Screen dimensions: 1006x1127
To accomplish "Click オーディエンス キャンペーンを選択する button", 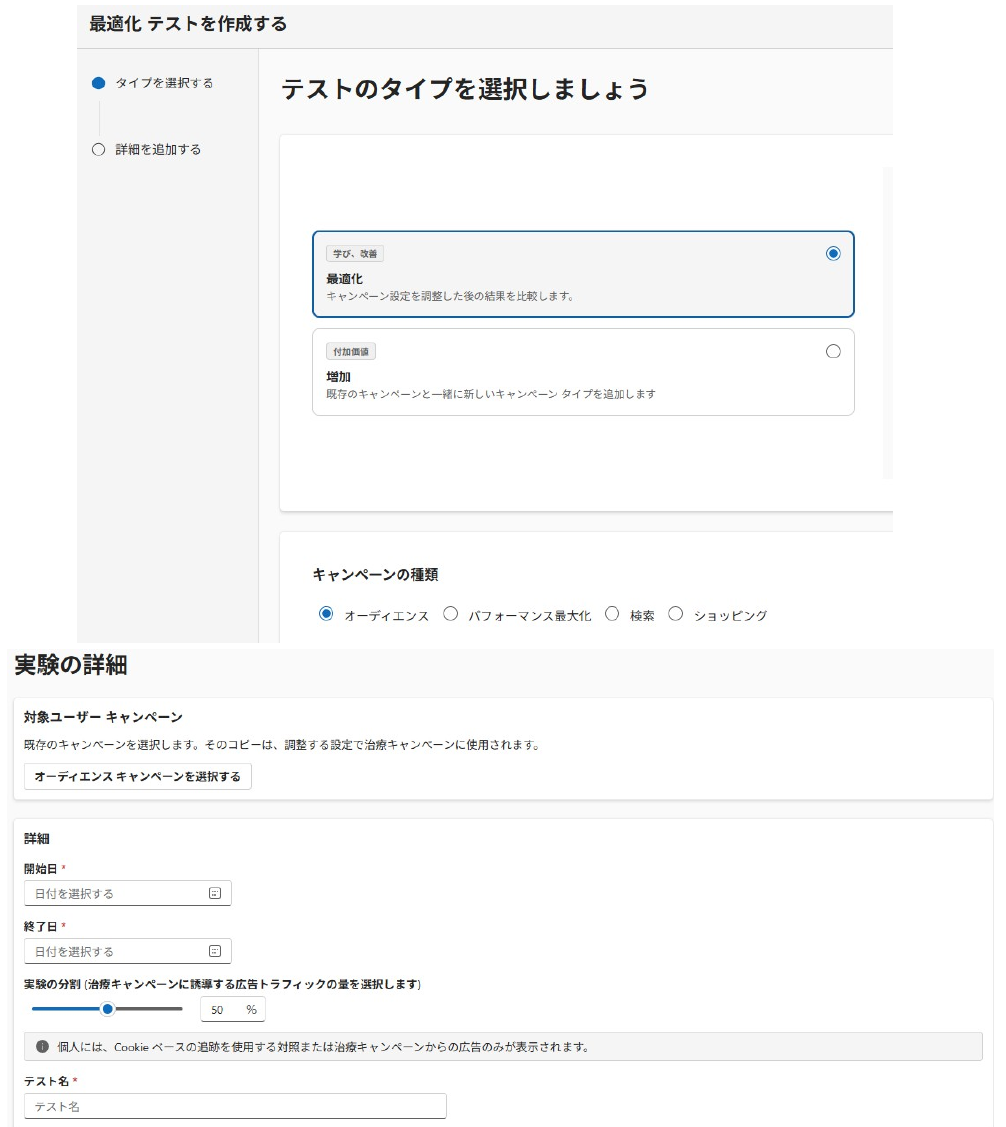I will (x=138, y=776).
